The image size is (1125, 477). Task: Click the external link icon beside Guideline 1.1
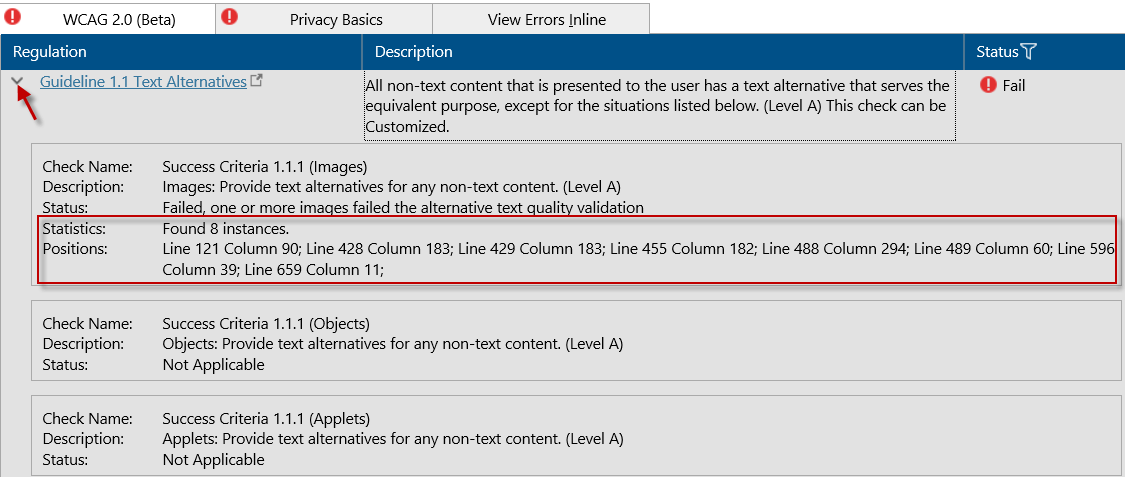click(256, 81)
